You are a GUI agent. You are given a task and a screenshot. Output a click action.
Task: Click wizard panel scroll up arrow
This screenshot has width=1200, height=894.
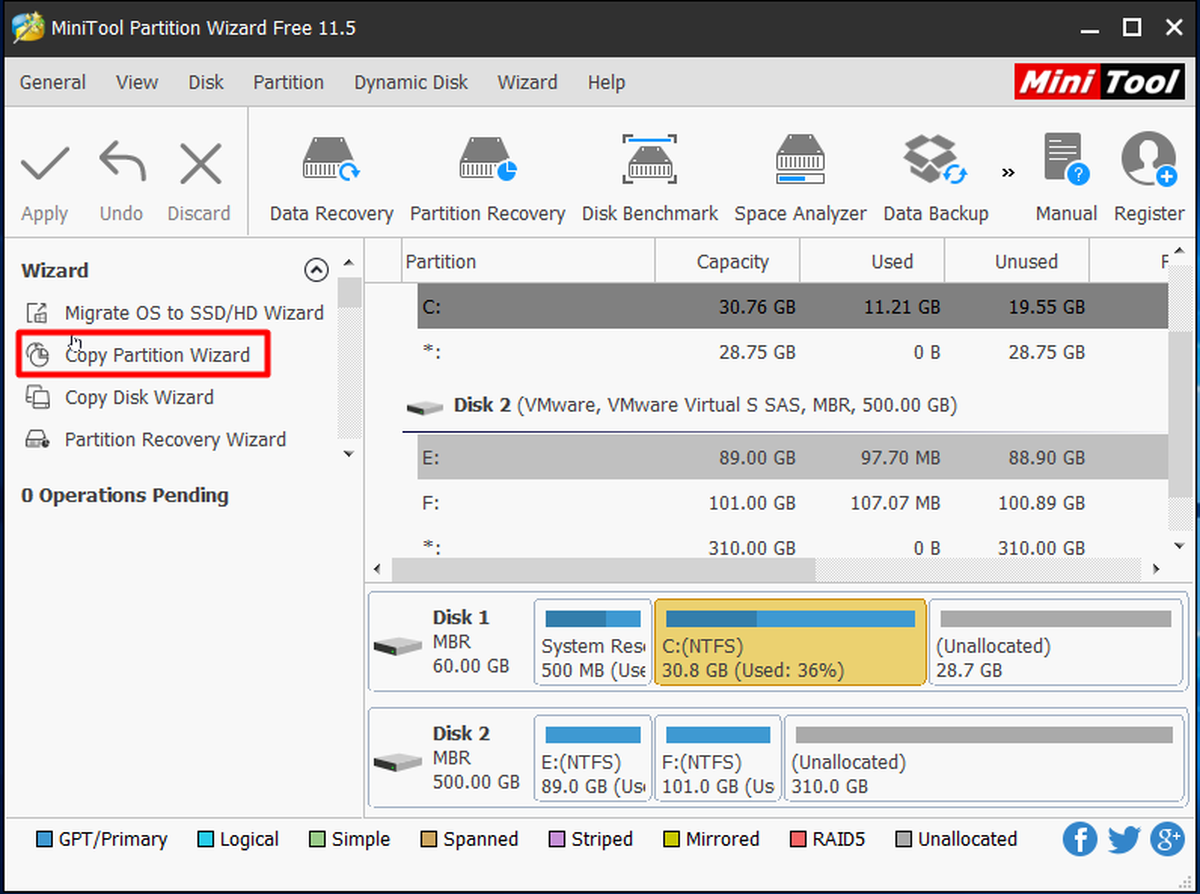click(348, 263)
